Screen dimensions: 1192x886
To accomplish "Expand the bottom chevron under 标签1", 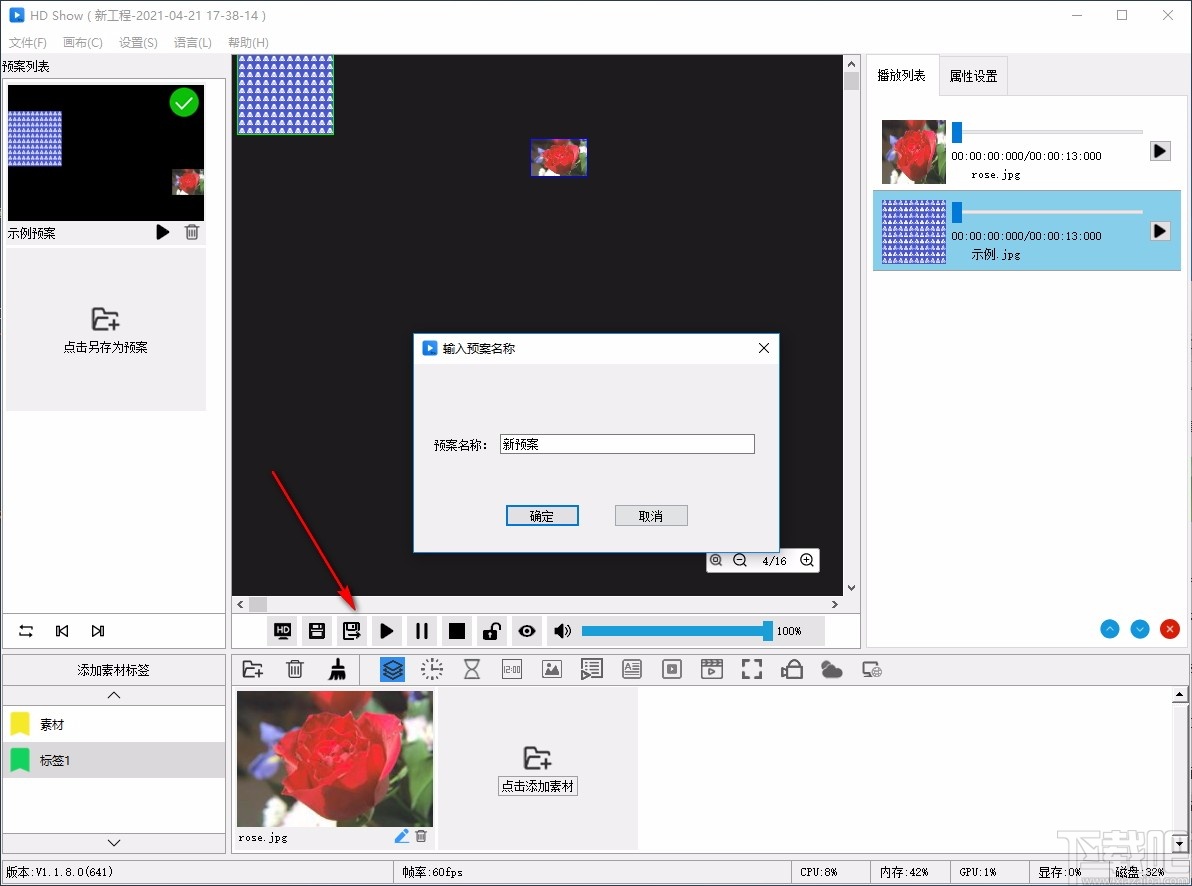I will pos(114,844).
